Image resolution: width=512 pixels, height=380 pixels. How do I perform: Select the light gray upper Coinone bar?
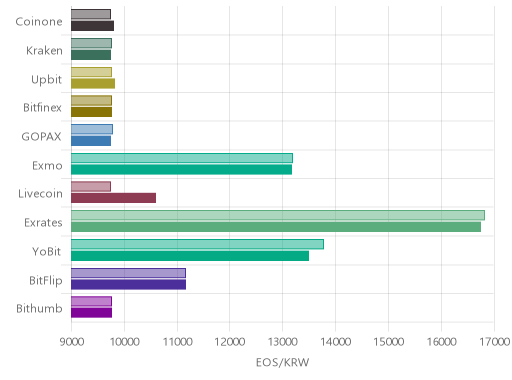91,14
